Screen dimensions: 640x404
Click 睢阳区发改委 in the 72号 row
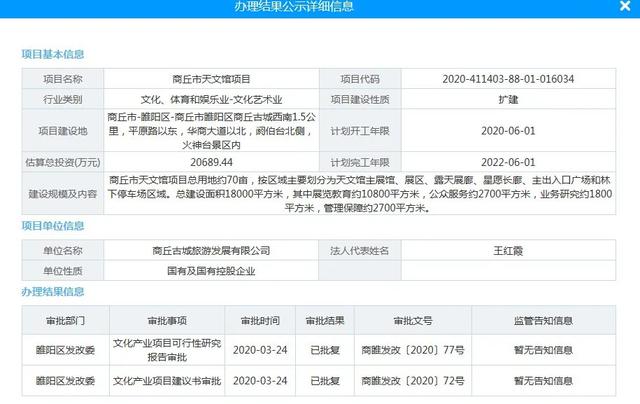tap(65, 381)
